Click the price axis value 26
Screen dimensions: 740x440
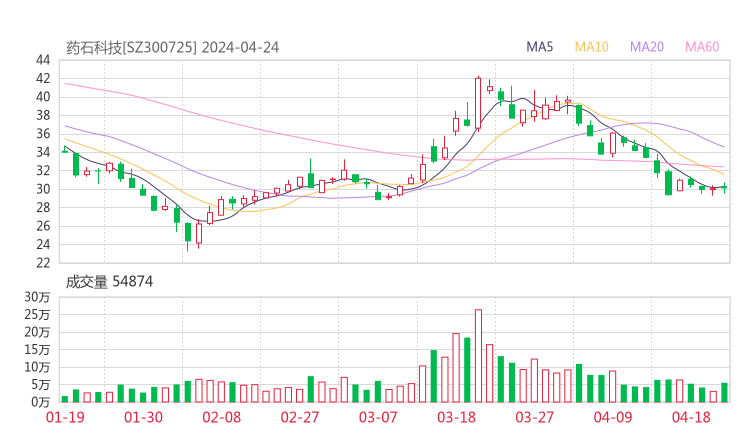pos(43,226)
